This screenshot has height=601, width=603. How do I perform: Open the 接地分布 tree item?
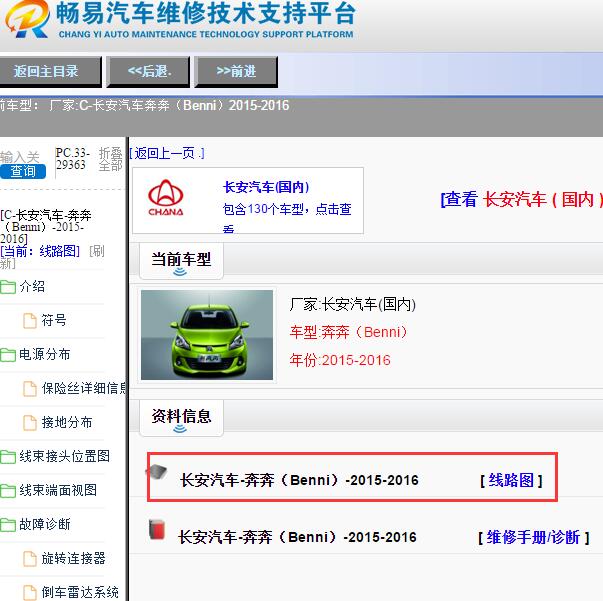tap(67, 422)
